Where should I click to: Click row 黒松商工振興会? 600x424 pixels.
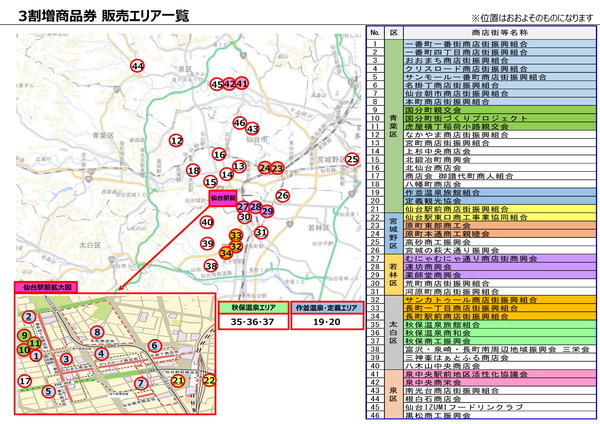(500, 415)
